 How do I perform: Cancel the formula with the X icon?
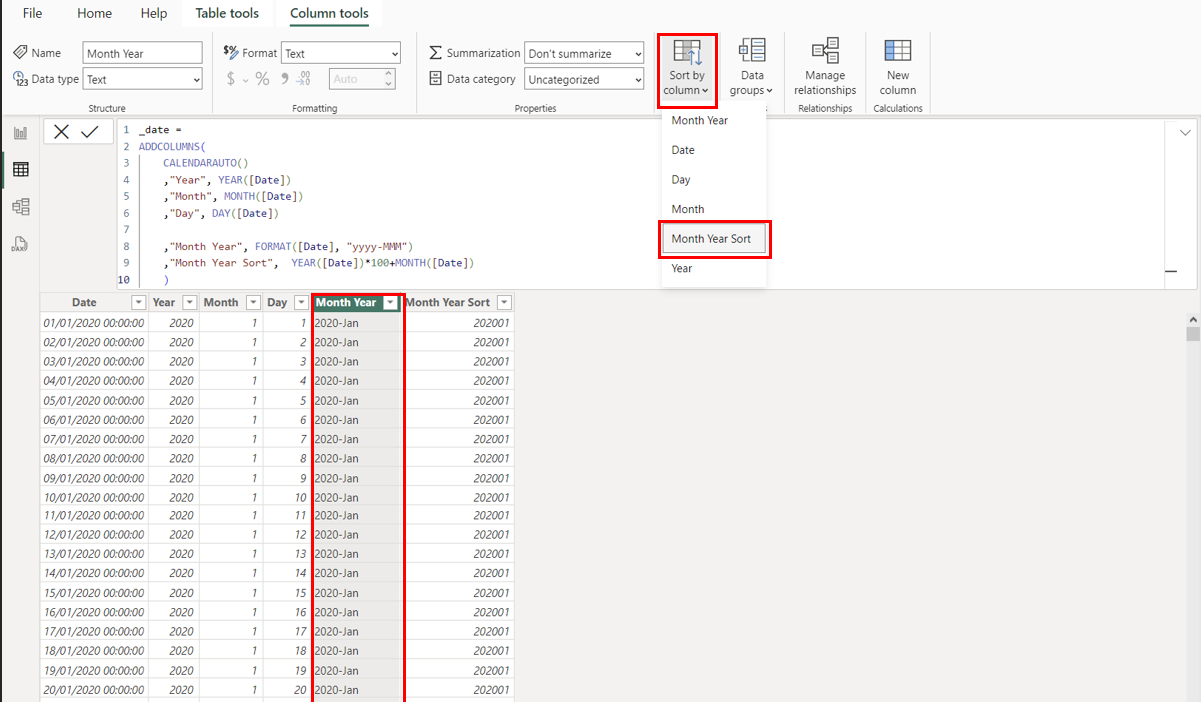point(62,132)
